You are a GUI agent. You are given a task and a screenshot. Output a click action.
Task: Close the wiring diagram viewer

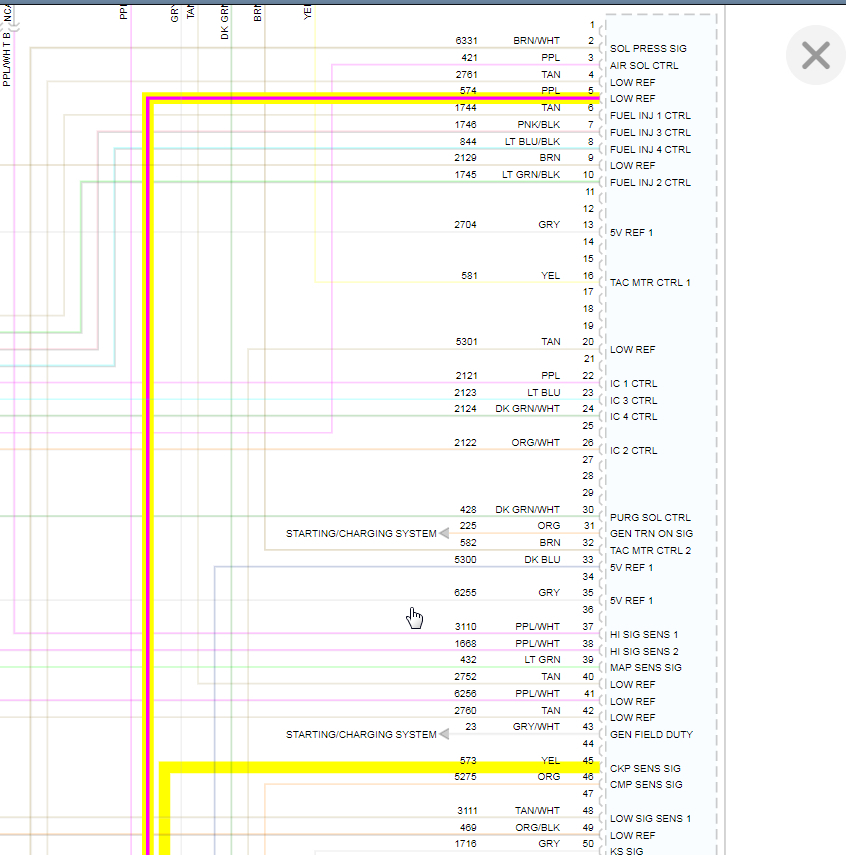(x=815, y=55)
